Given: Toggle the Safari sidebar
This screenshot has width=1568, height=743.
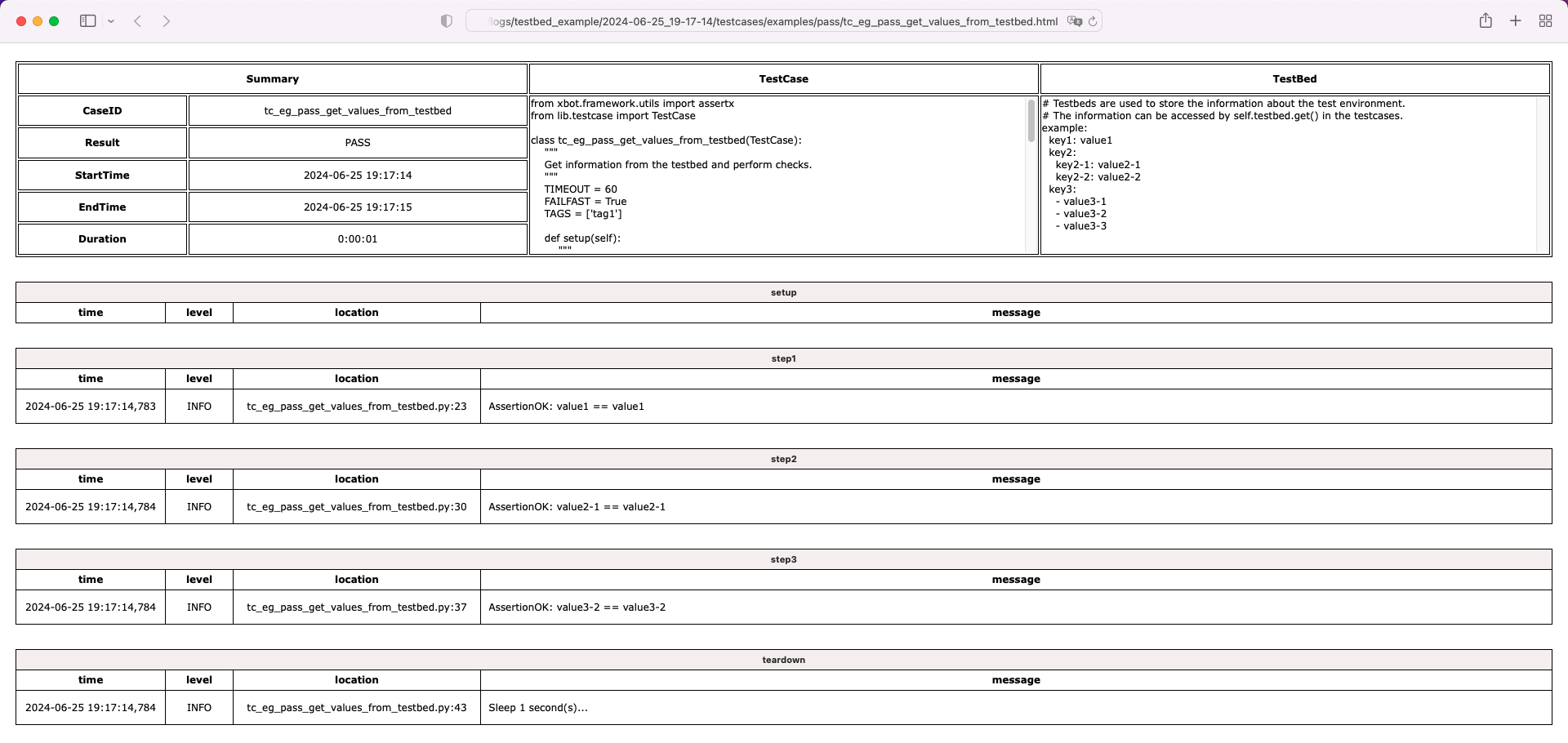Looking at the screenshot, I should [87, 20].
